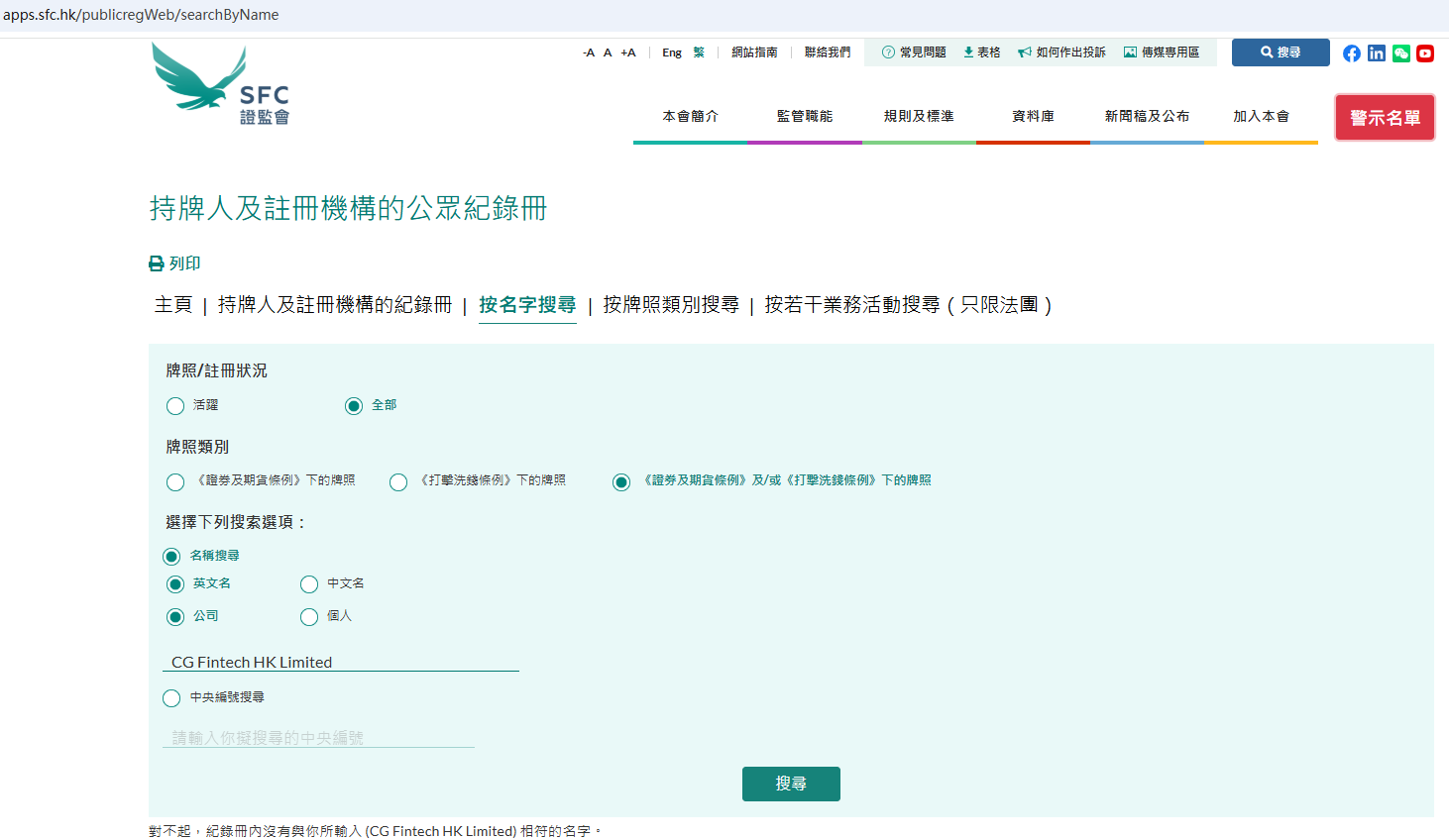Select《打擊洗錢條例》下的牌照 radio
The height and width of the screenshot is (840, 1449).
tap(398, 482)
